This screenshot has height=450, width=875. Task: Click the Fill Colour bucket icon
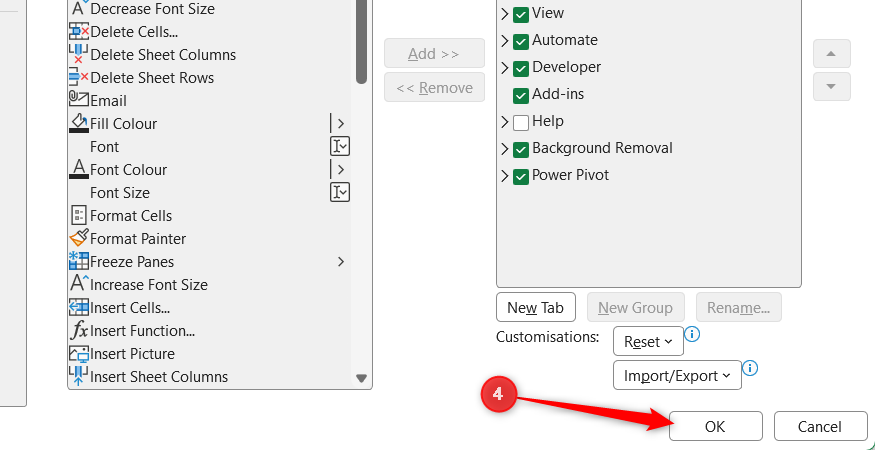coord(79,123)
